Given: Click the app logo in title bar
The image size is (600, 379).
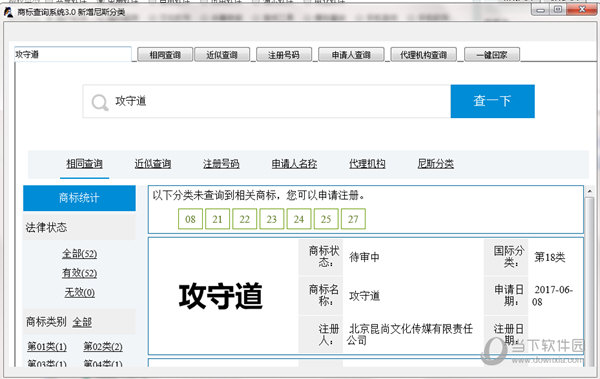Looking at the screenshot, I should [8, 12].
